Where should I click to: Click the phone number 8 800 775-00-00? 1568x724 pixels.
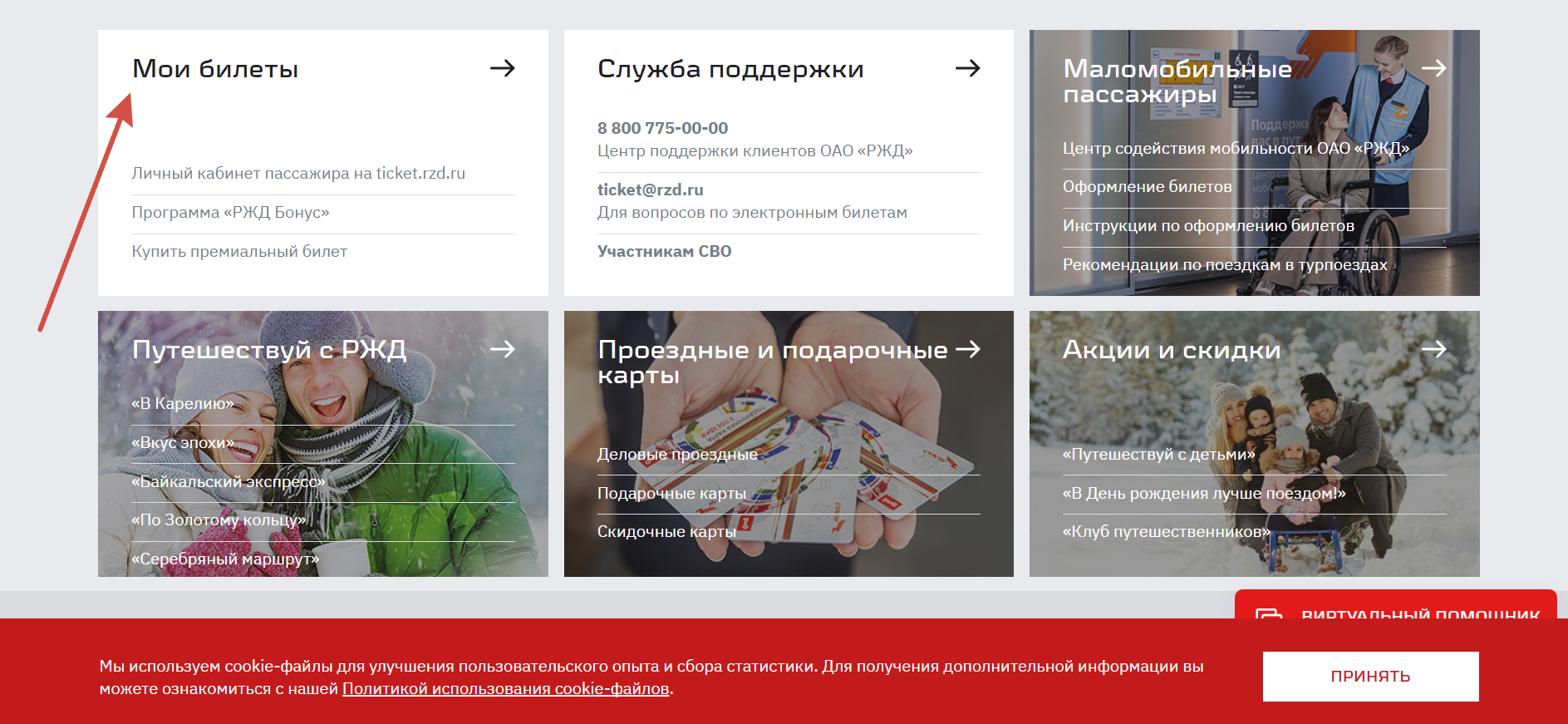coord(662,128)
